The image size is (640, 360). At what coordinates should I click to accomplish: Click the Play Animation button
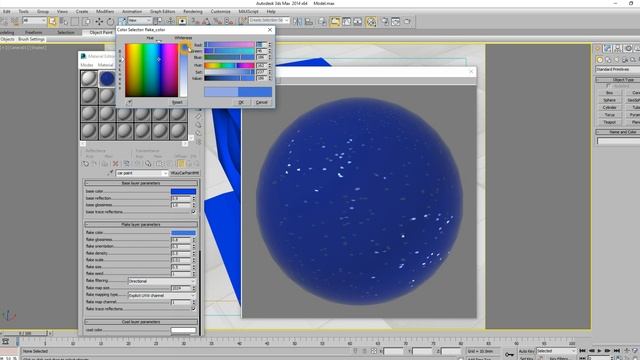[599, 351]
